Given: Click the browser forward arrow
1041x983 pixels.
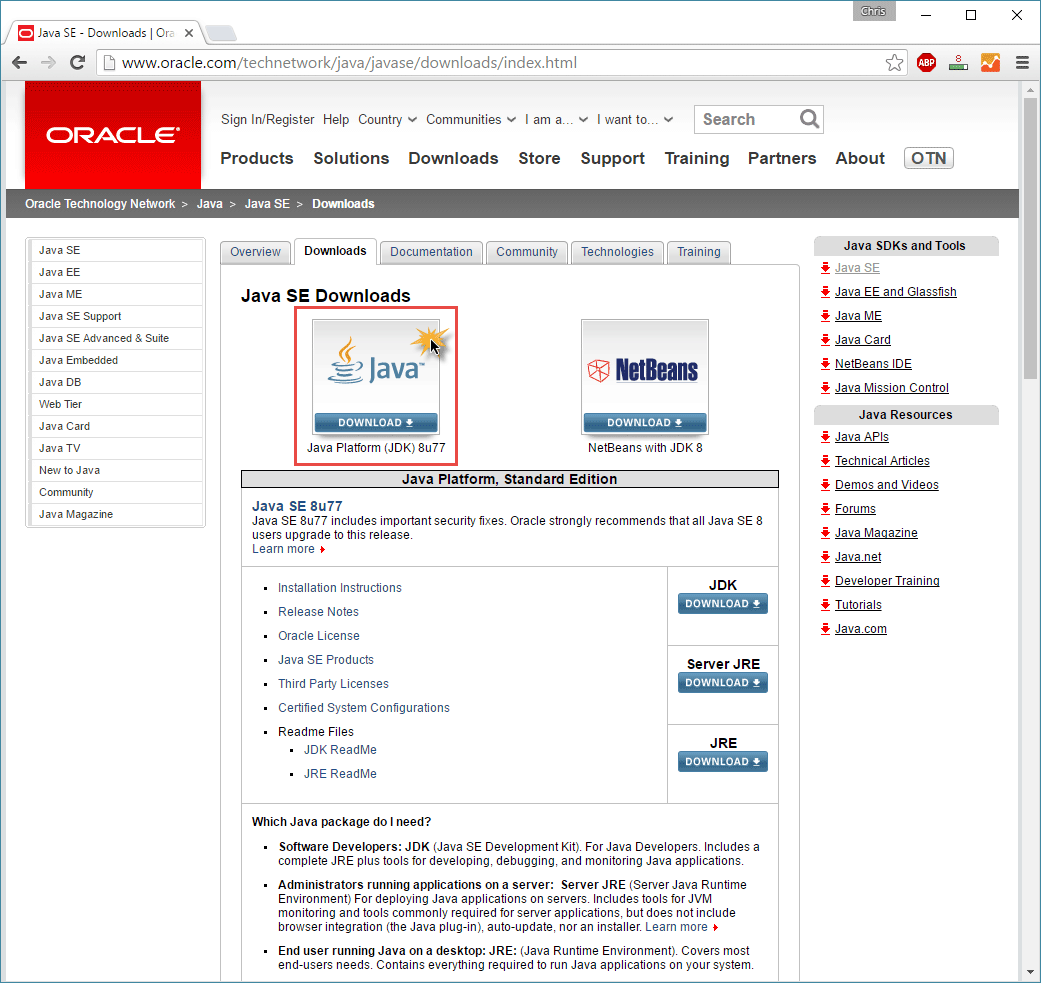Looking at the screenshot, I should (48, 62).
